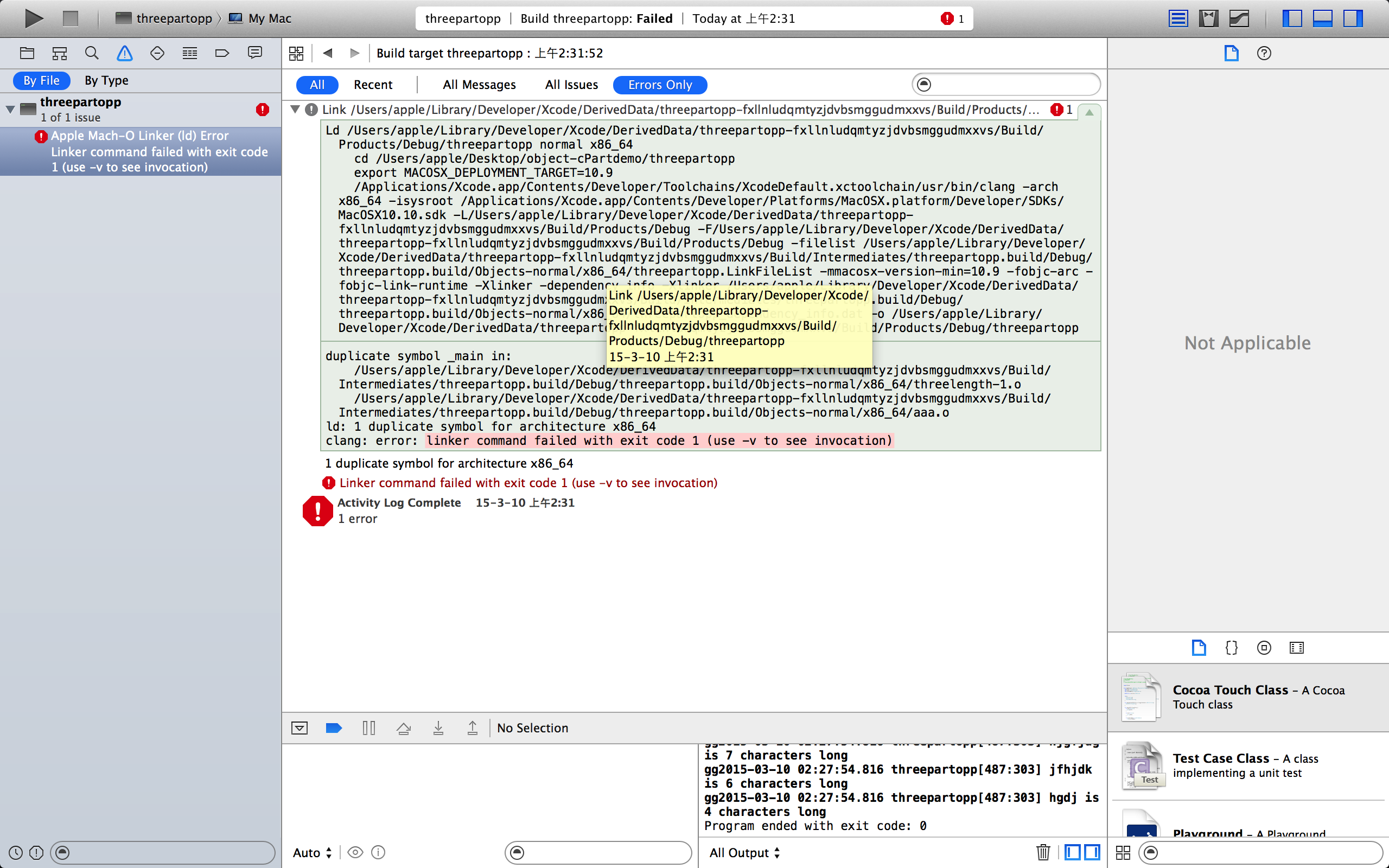
Task: Click Build target threepartopp breadcrumb
Action: point(489,53)
